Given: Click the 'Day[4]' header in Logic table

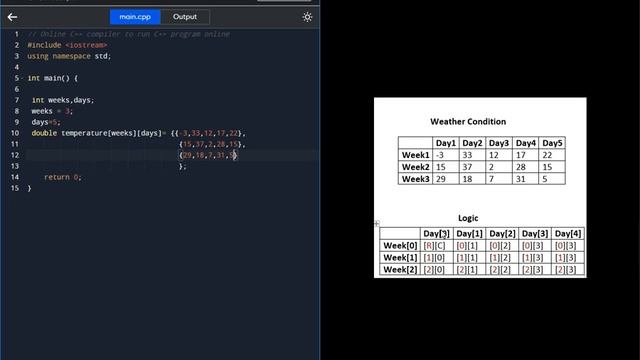Looking at the screenshot, I should coord(568,234).
